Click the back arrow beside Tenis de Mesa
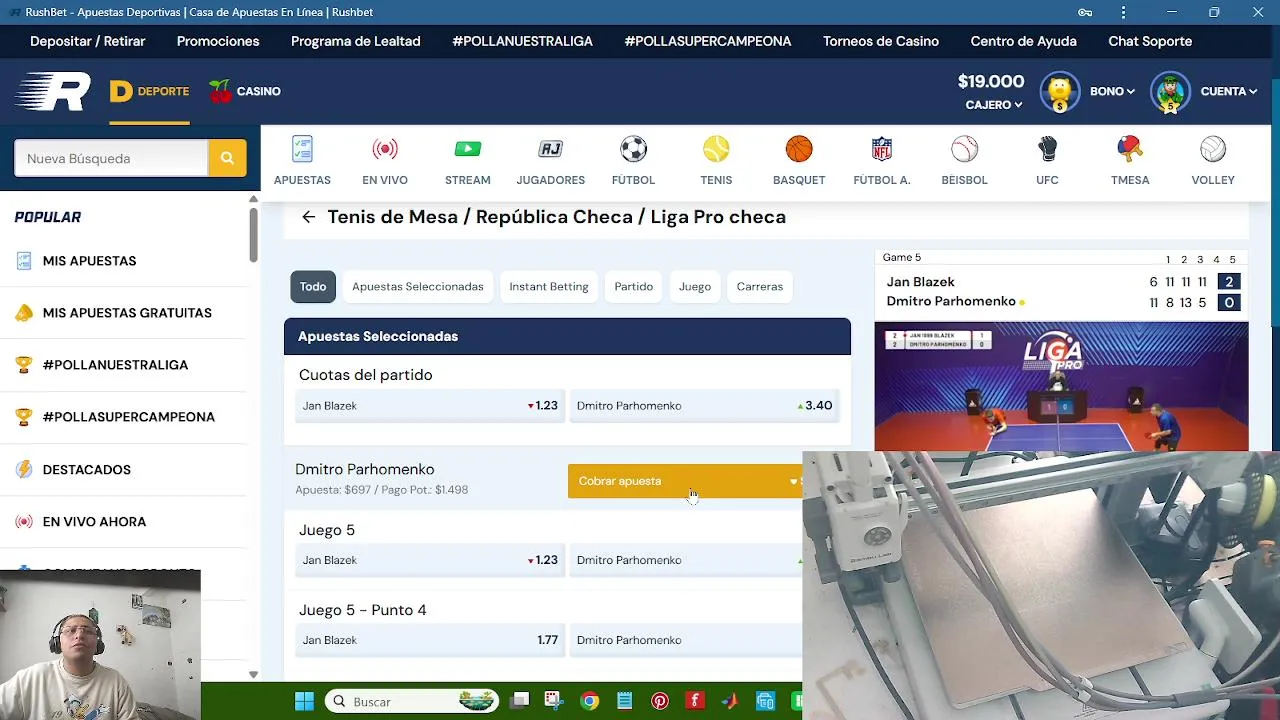1280x720 pixels. click(308, 217)
